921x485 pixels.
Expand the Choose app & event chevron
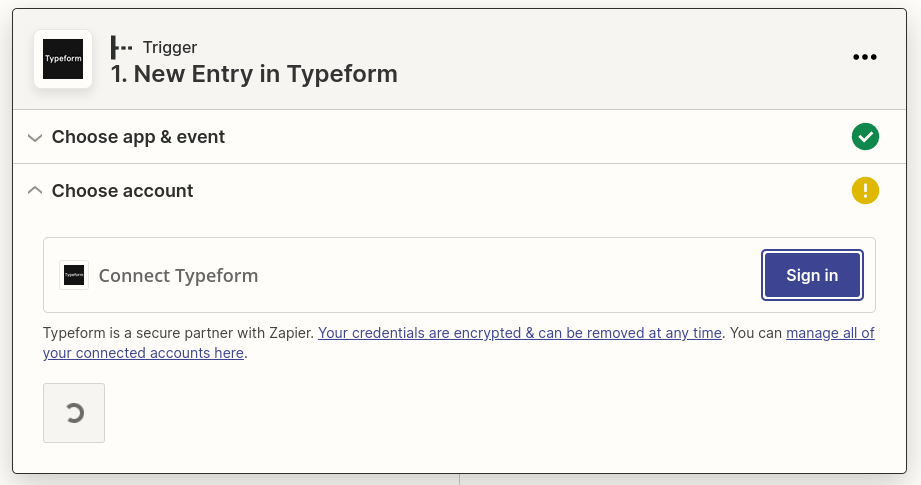tap(35, 138)
